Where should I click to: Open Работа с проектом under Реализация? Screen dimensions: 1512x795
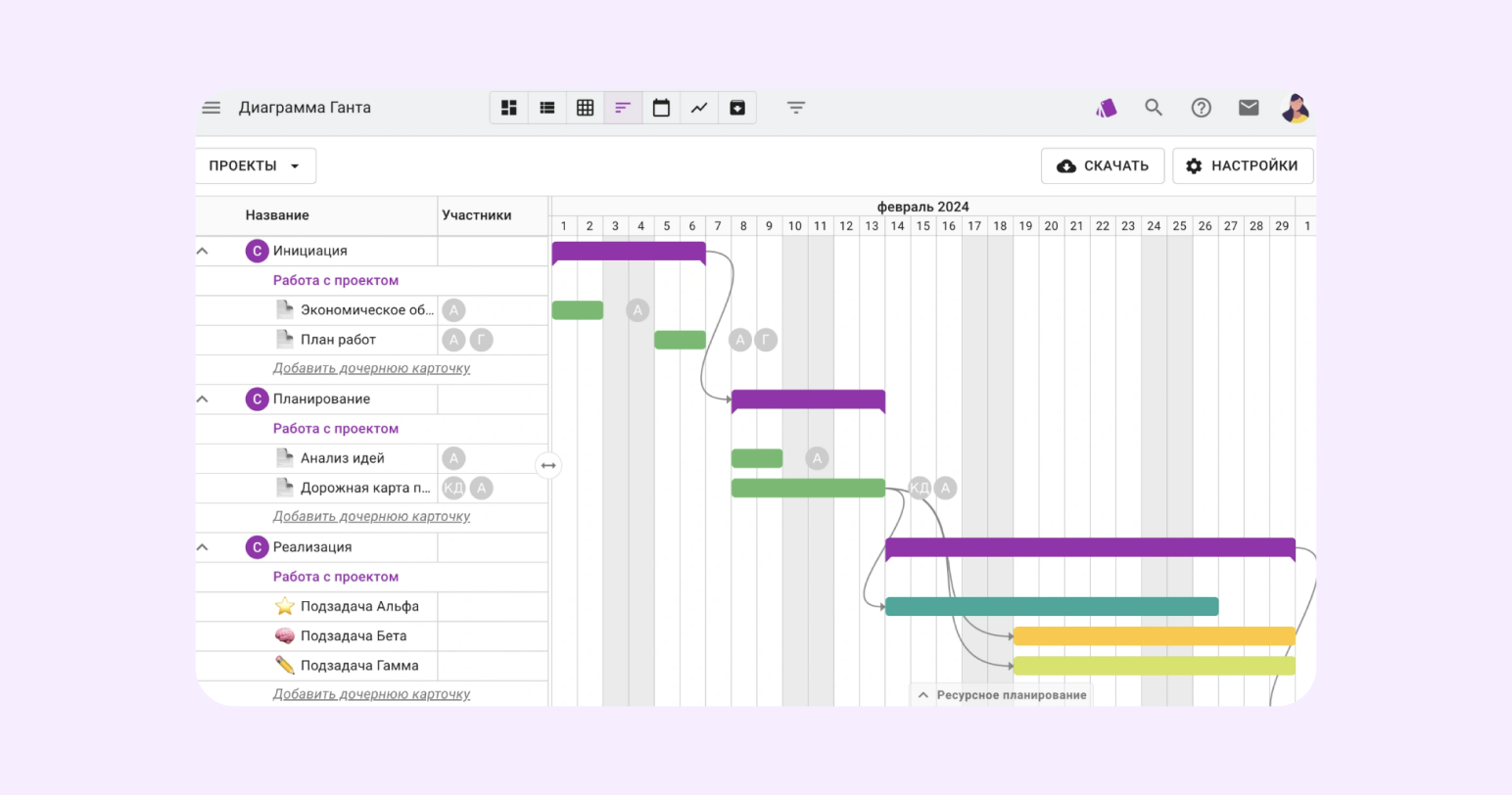336,577
